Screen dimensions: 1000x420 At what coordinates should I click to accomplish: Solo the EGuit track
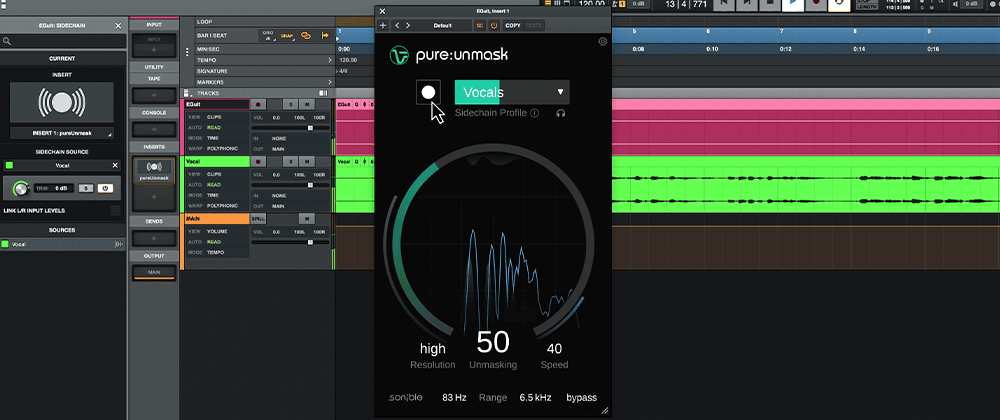click(291, 105)
